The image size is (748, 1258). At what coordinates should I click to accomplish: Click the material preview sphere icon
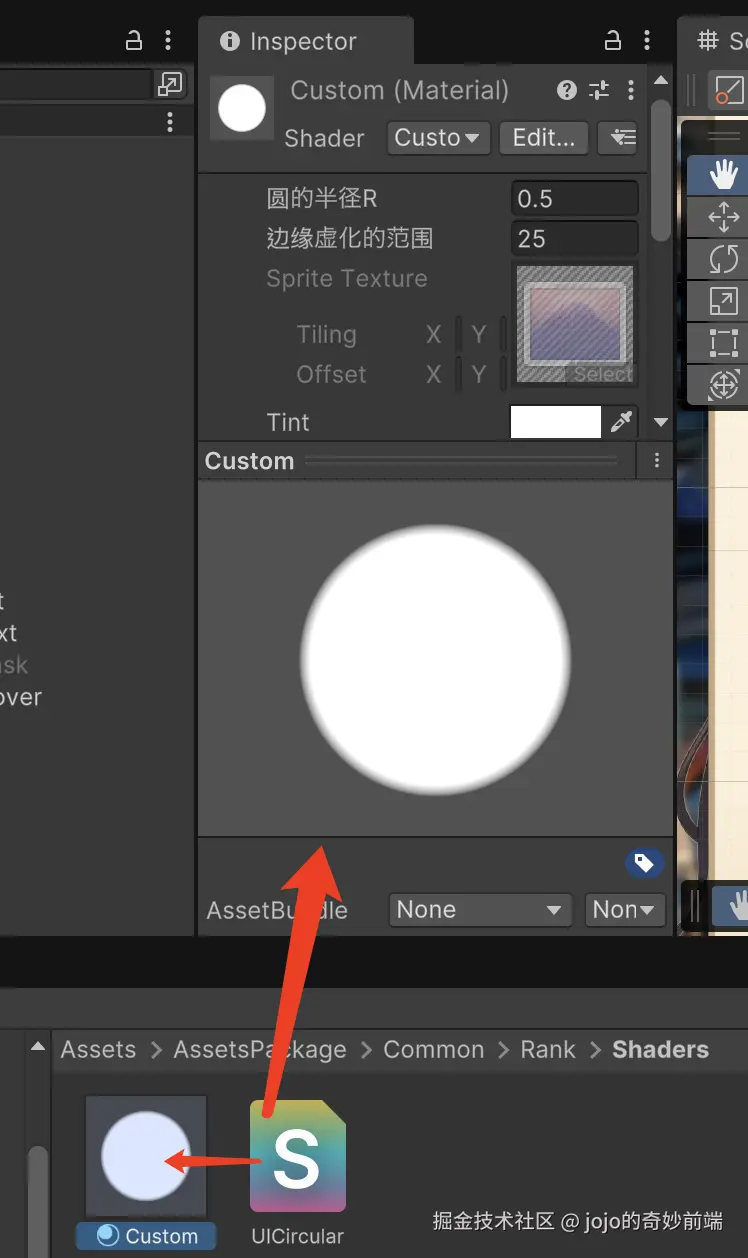point(242,108)
